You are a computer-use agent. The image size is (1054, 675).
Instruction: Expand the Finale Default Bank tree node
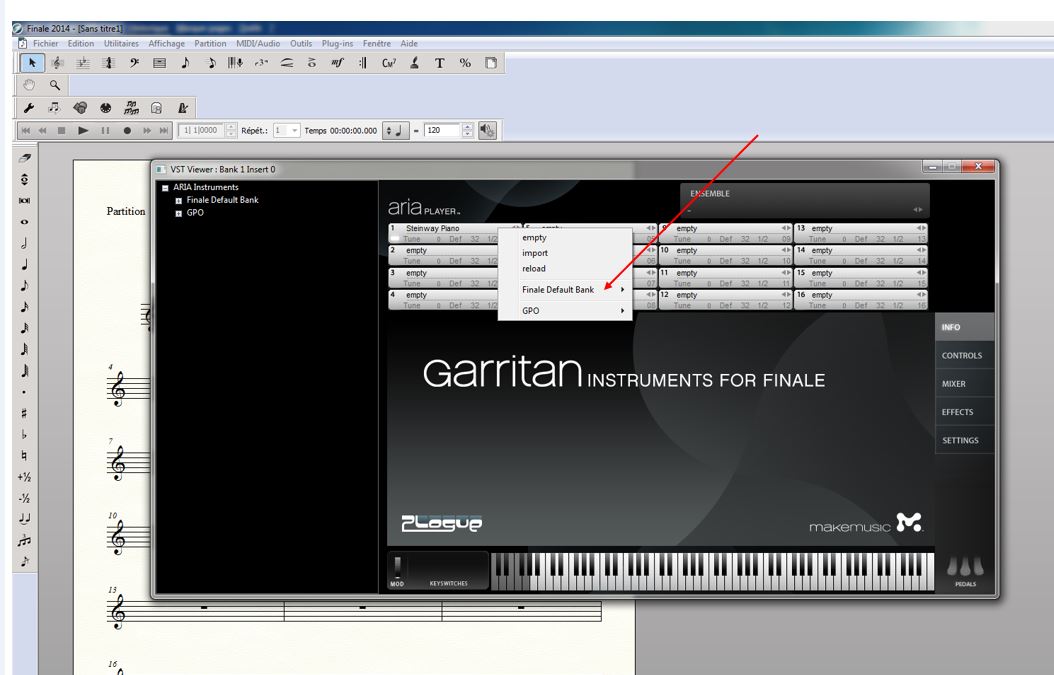[x=178, y=200]
